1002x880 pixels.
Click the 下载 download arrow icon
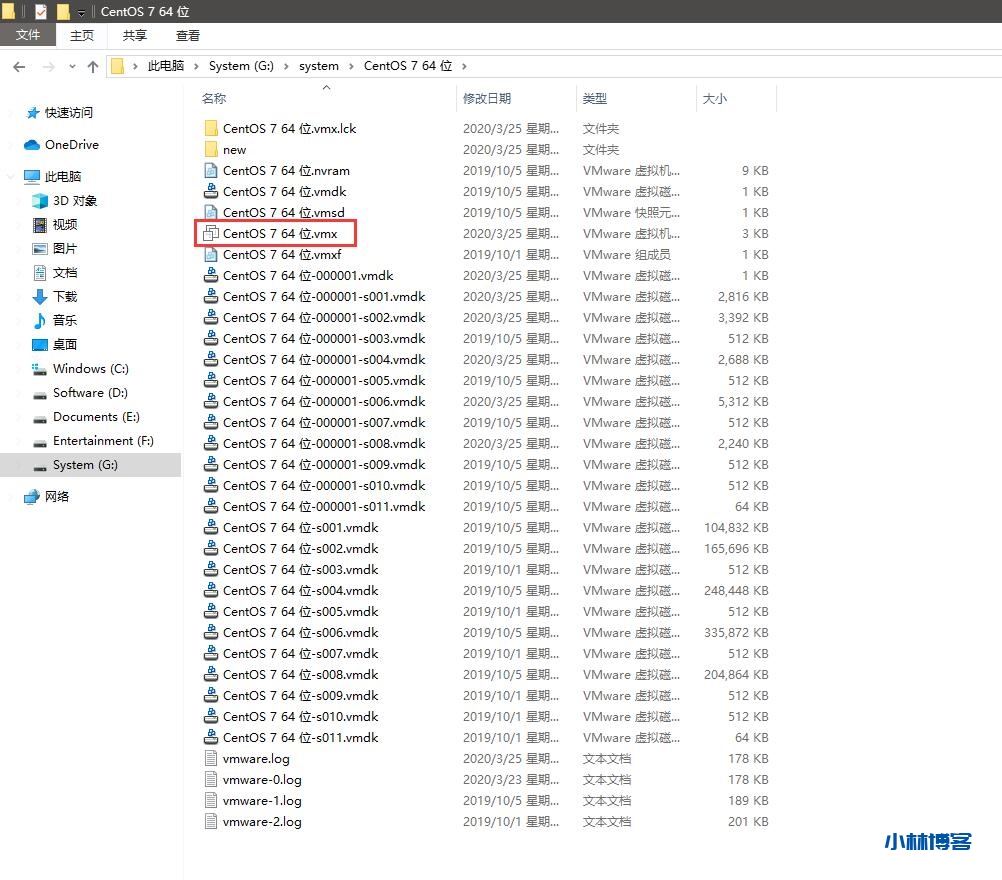pos(40,297)
